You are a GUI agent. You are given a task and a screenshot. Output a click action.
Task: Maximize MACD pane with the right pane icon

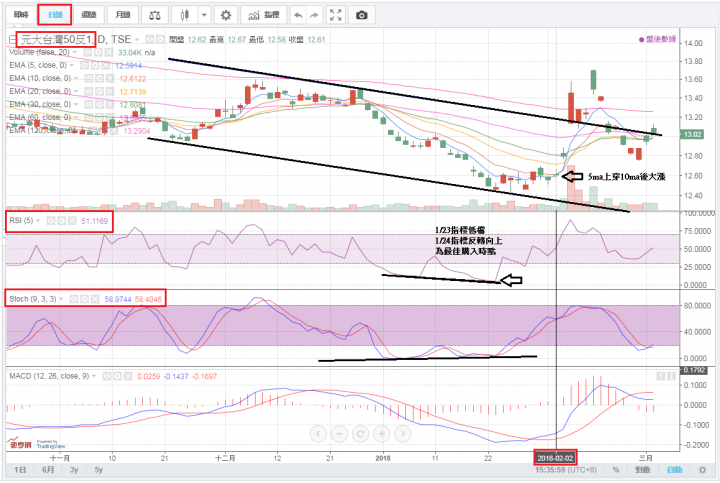click(671, 376)
